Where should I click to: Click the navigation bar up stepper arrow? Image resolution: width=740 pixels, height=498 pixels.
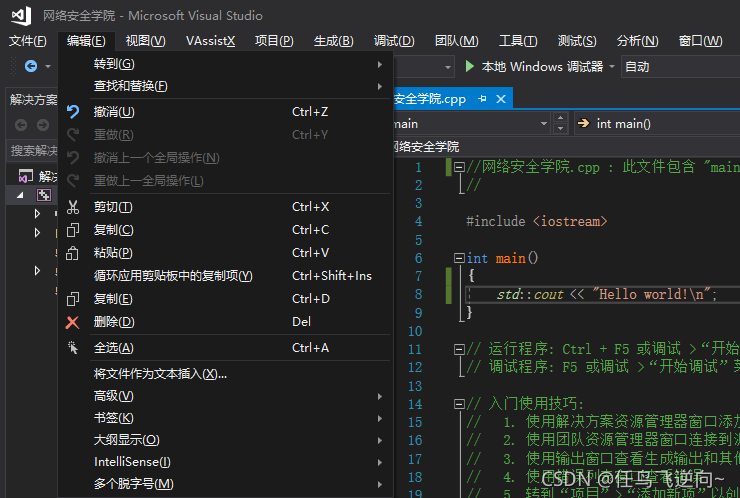pos(560,118)
